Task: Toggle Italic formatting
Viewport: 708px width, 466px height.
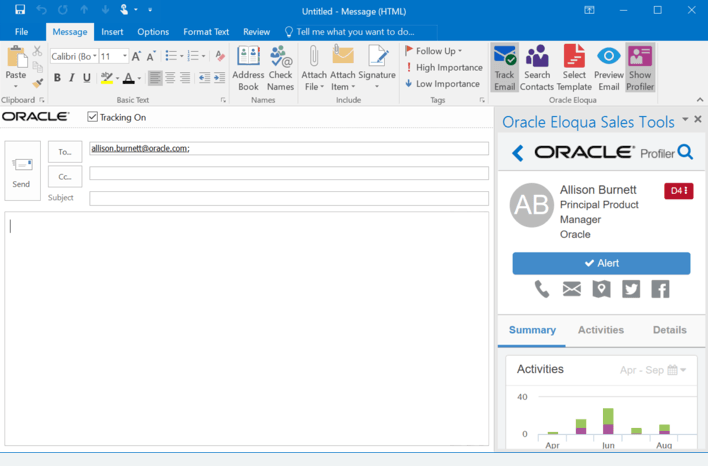Action: 72,78
